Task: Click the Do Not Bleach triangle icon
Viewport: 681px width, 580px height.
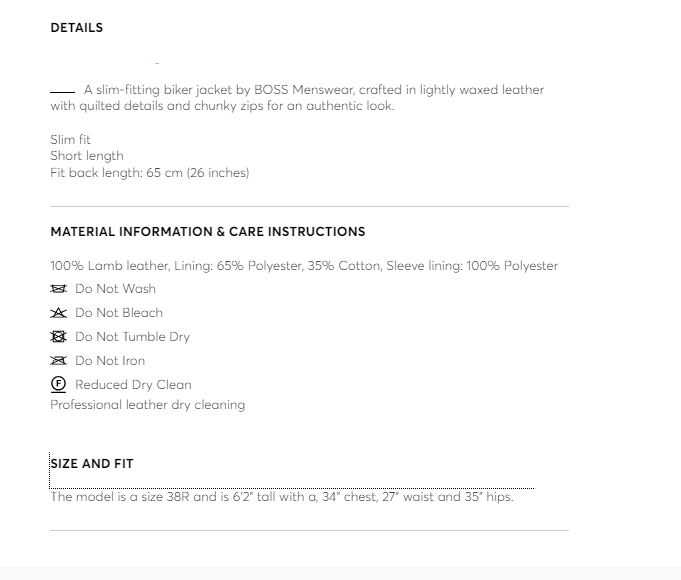Action: click(x=58, y=313)
